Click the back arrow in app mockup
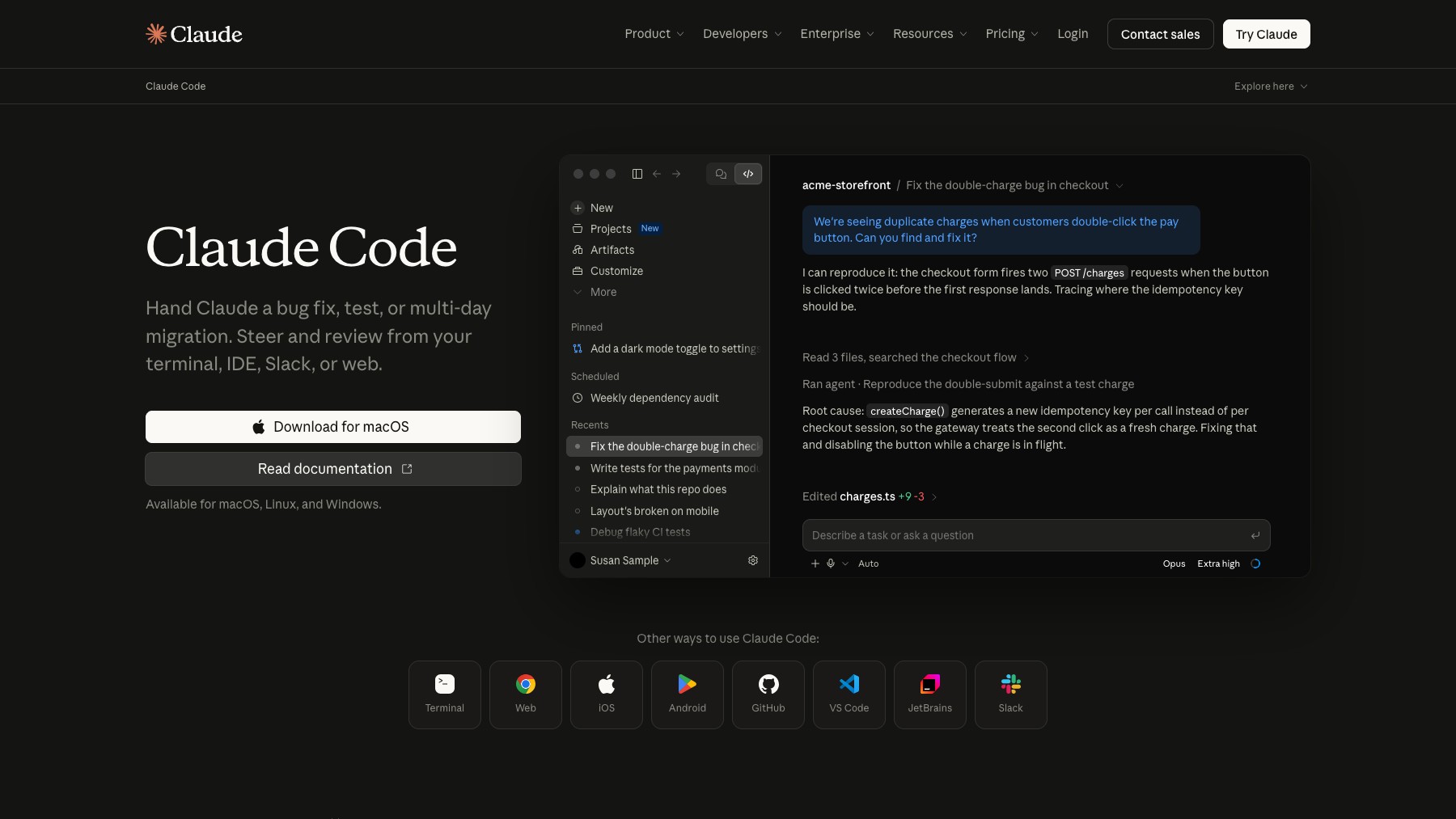The width and height of the screenshot is (1456, 819). click(657, 174)
